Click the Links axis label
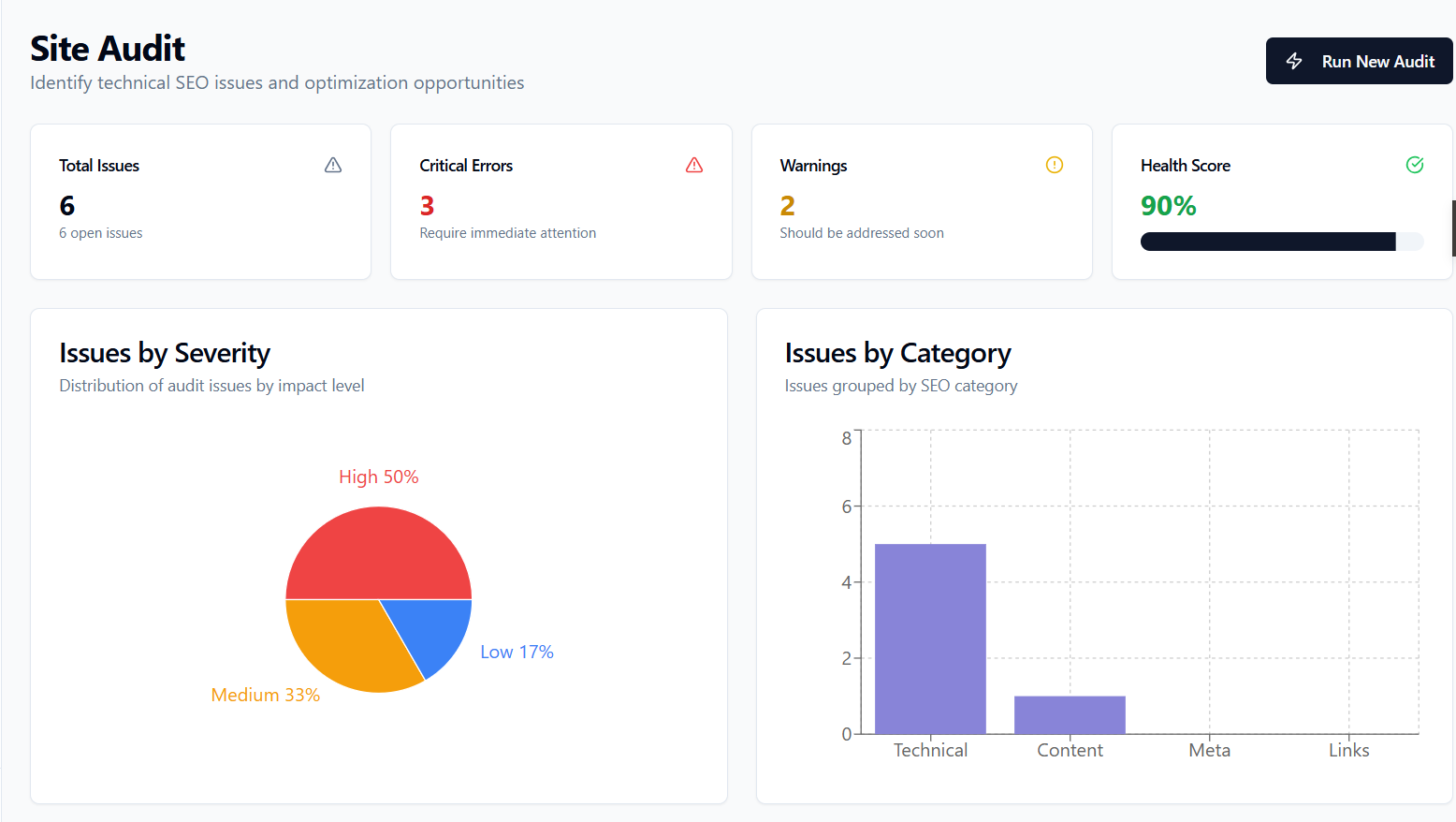Viewport: 1456px width, 822px height. point(1348,750)
